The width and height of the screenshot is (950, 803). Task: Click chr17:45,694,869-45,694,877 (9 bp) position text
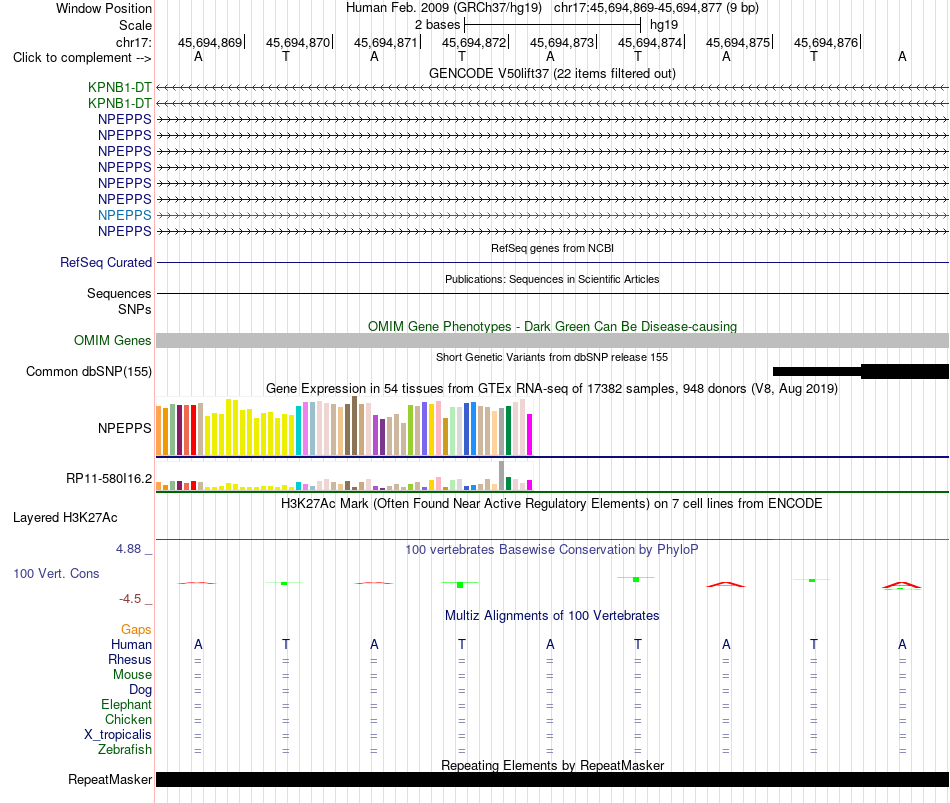(656, 8)
